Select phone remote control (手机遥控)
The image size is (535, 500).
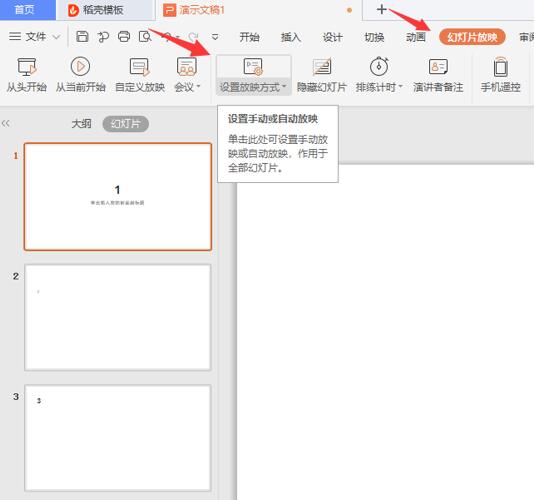pos(501,75)
